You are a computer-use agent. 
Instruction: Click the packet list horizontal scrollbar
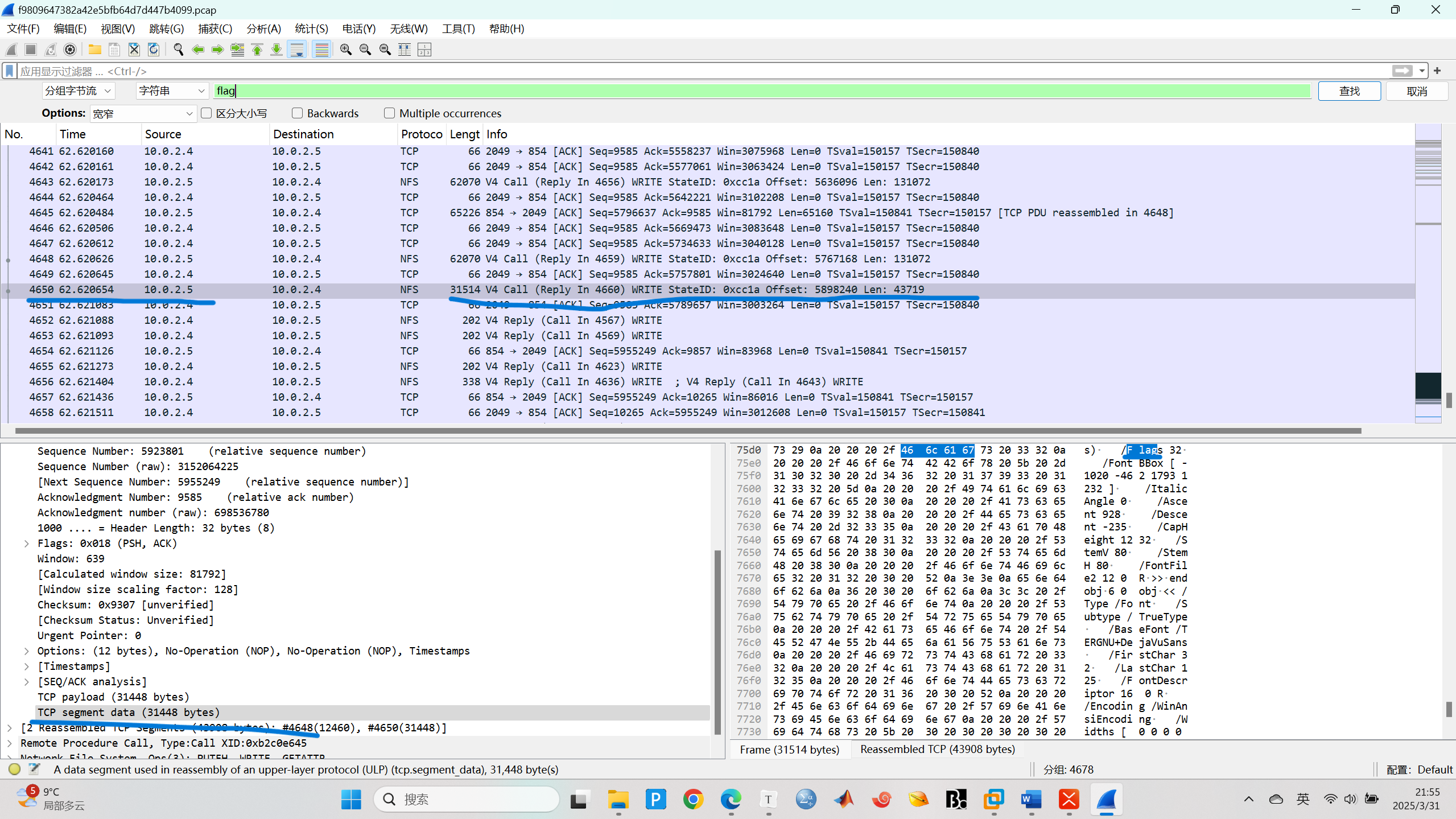[x=683, y=431]
